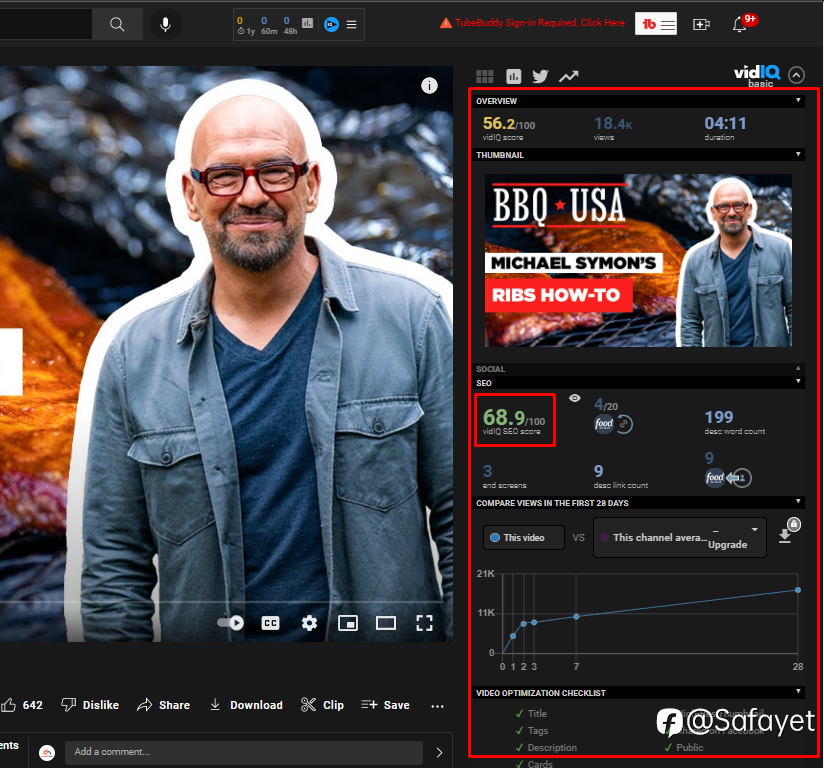Collapse the SEO section
This screenshot has height=768, width=824.
point(798,381)
